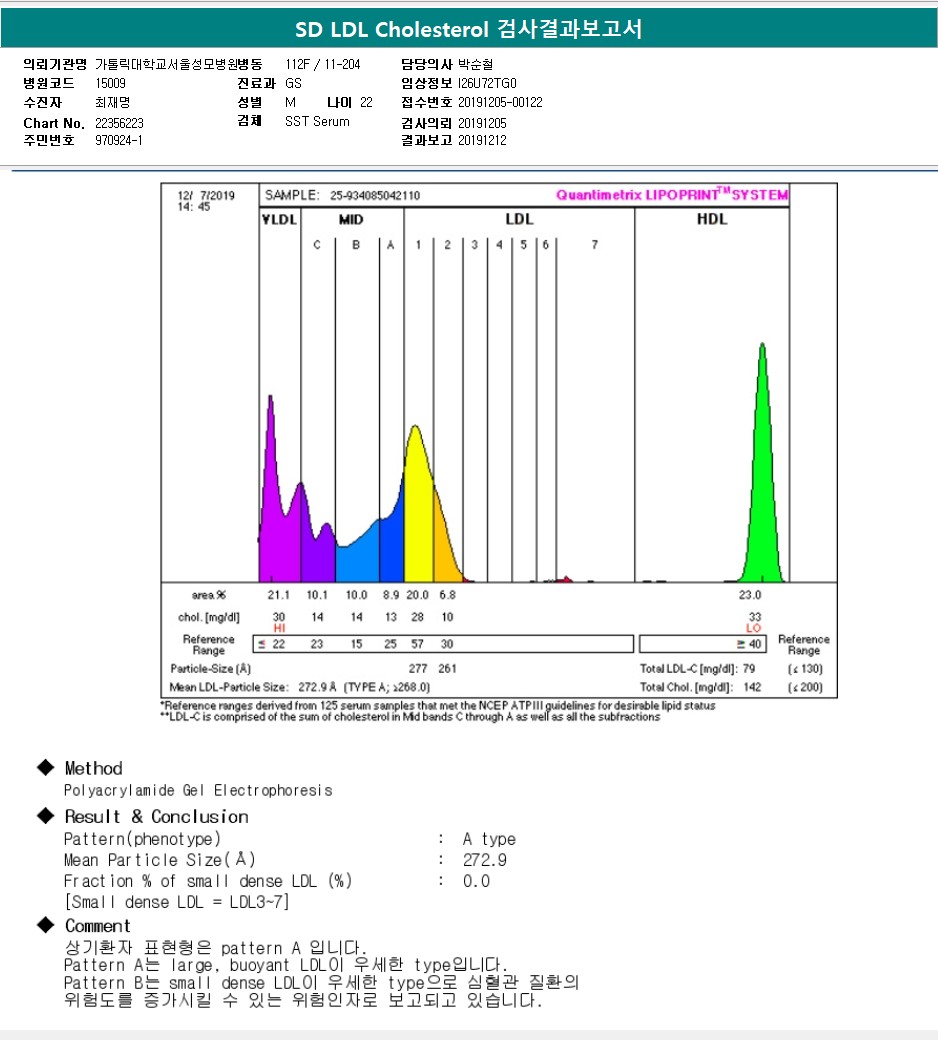The image size is (938, 1040).
Task: Click the red 'LO' flag under HDL cholesterol
Action: pyautogui.click(x=754, y=628)
